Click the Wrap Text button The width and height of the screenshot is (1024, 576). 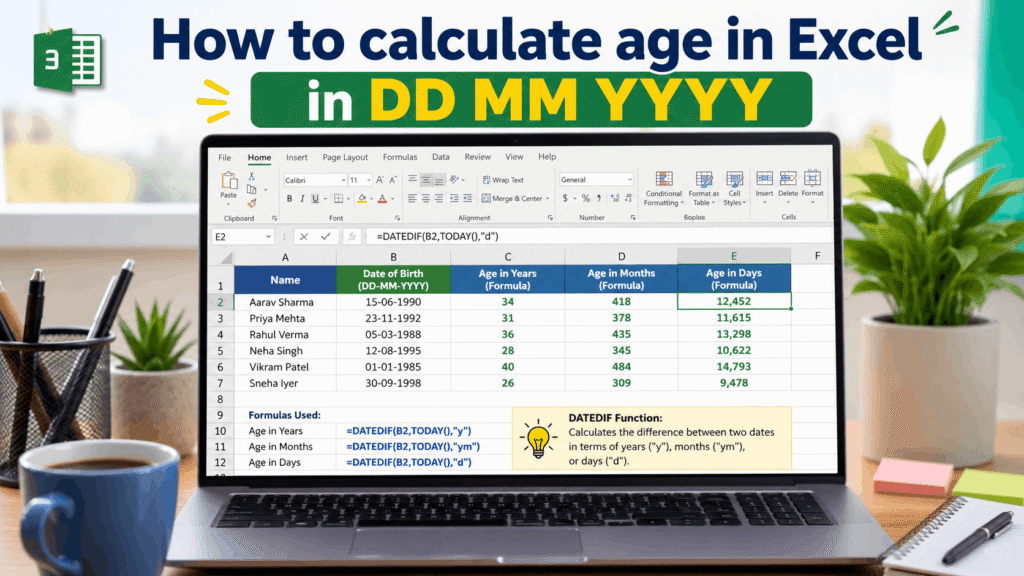[503, 180]
